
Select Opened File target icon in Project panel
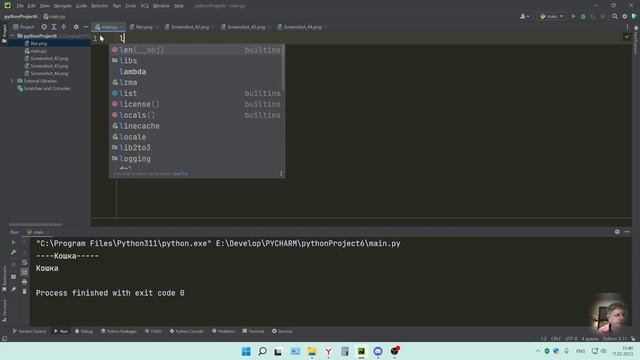44,27
